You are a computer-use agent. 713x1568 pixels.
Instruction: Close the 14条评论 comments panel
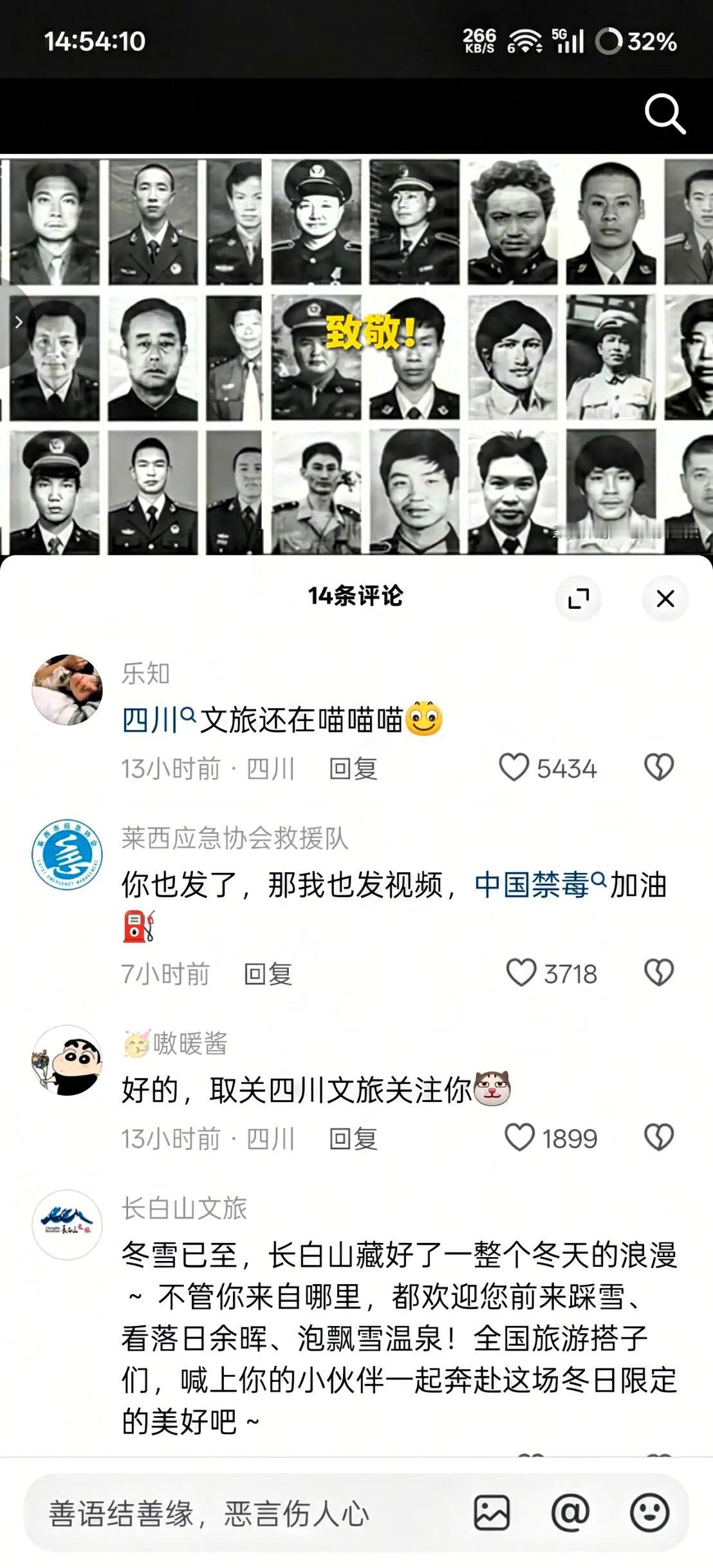[x=665, y=598]
